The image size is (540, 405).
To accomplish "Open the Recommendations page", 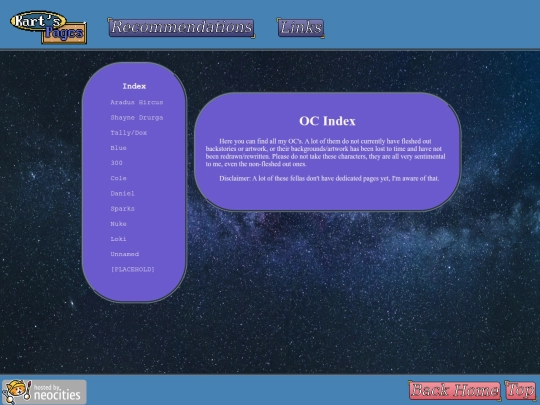I will 181,28.
